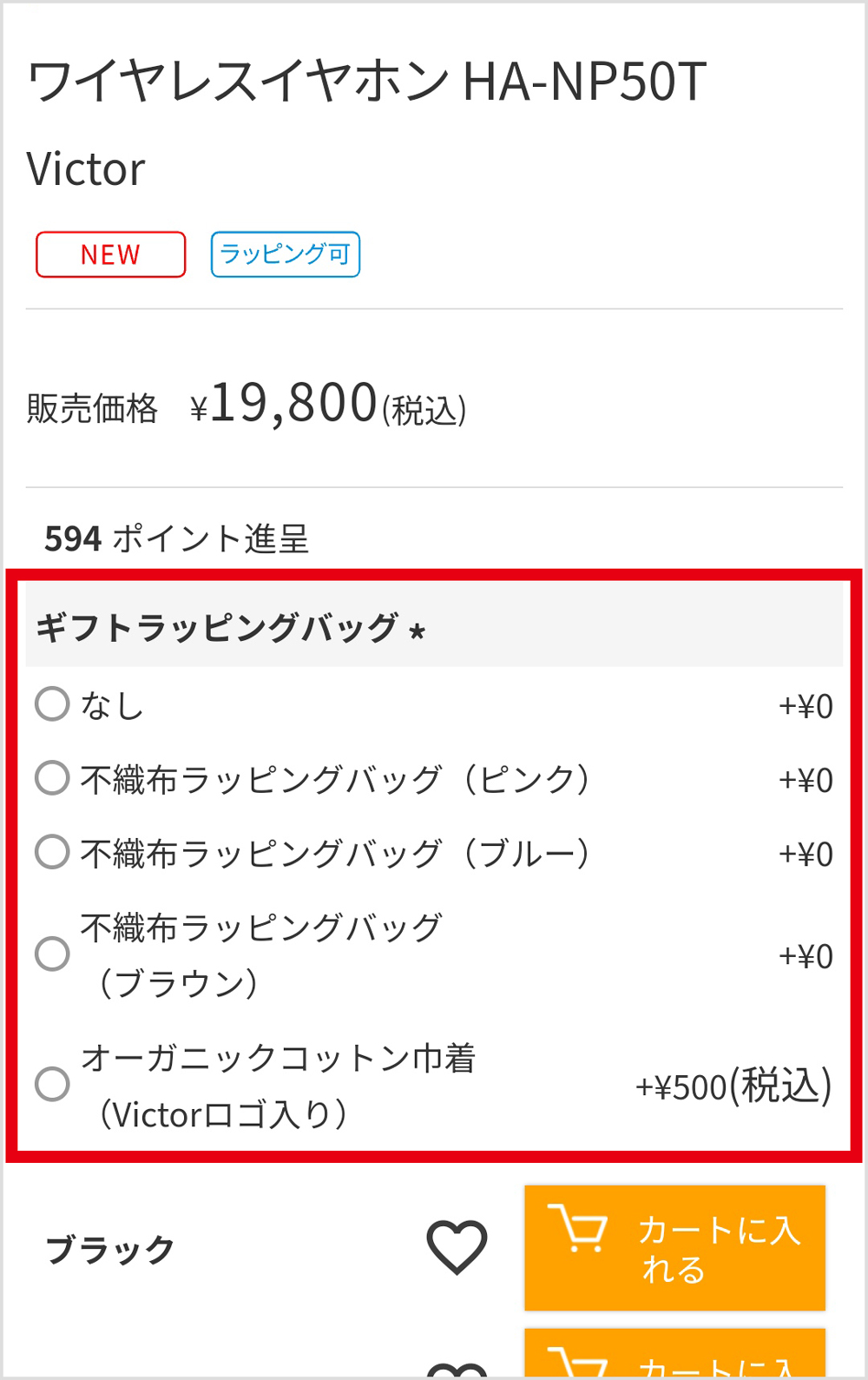Open the Victor brand link
Screen dimensions: 868x1380
(86, 169)
